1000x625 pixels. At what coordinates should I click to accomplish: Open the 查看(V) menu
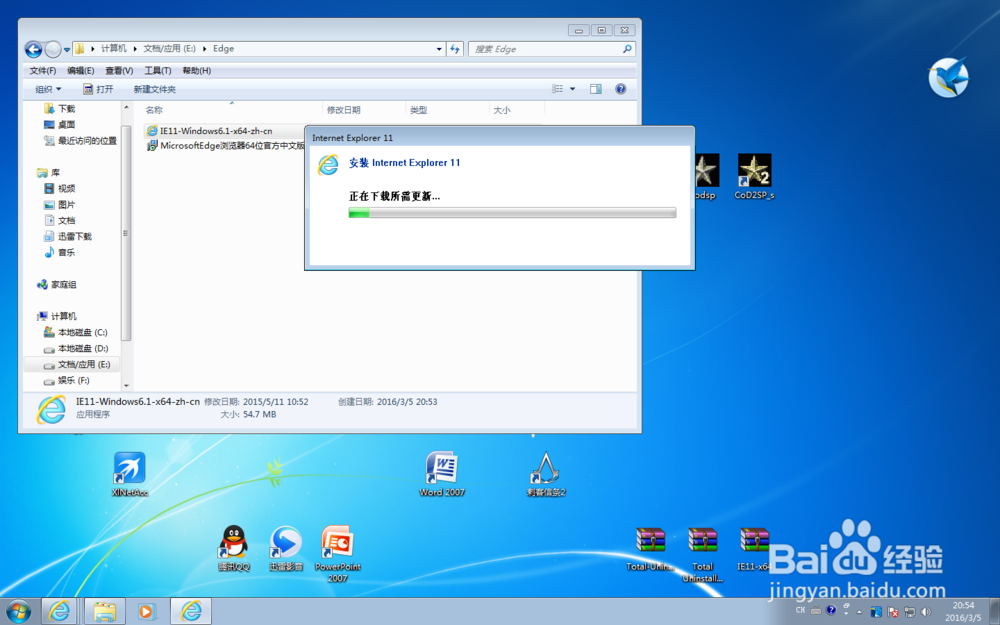[119, 71]
